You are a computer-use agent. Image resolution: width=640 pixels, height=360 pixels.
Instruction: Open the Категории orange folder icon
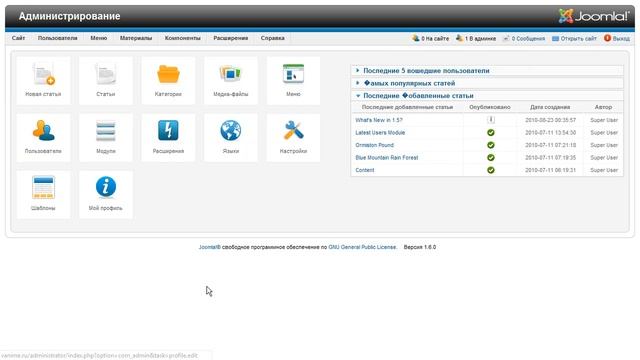point(168,80)
